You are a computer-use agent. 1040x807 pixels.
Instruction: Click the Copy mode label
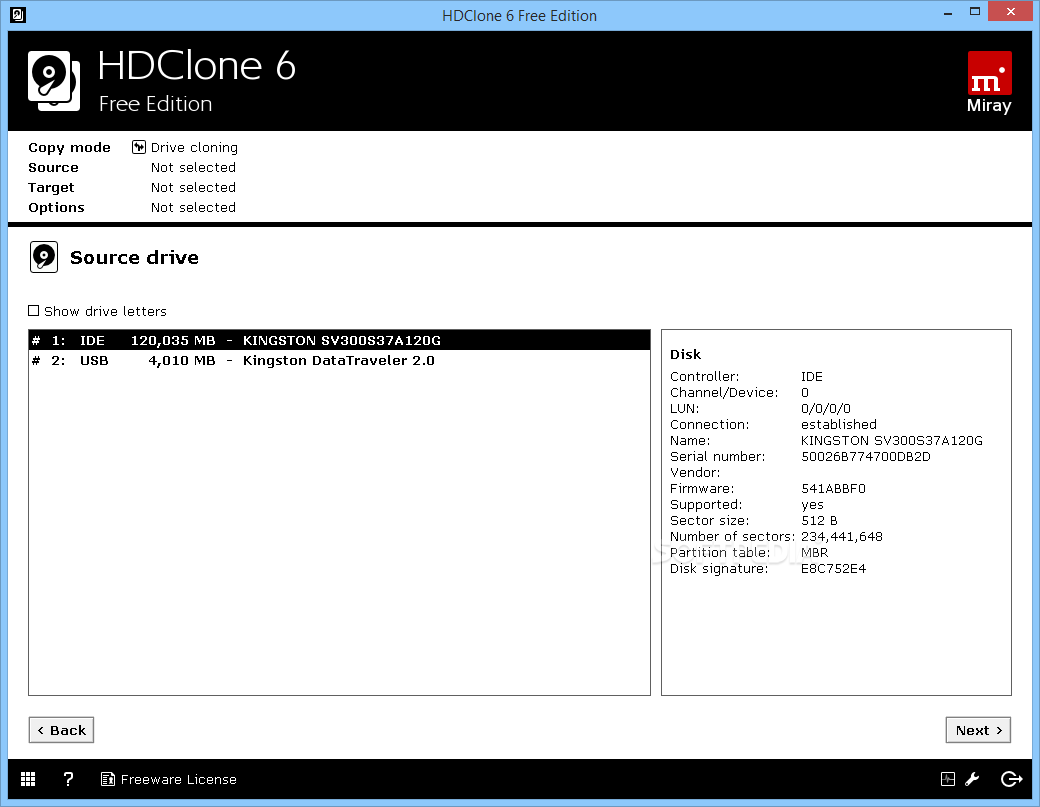(70, 148)
